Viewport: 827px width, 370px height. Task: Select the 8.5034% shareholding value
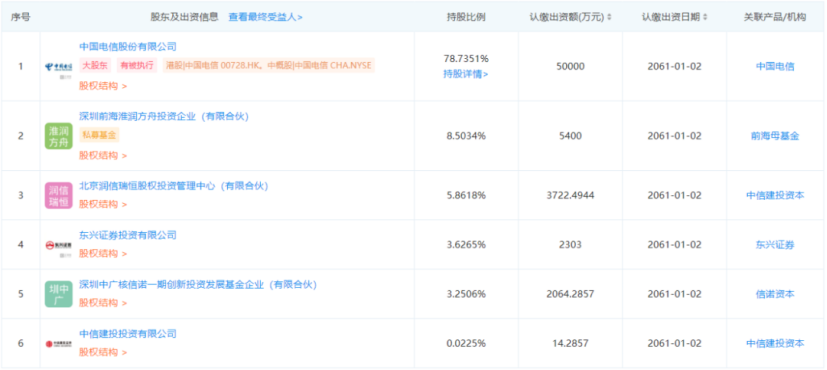466,136
